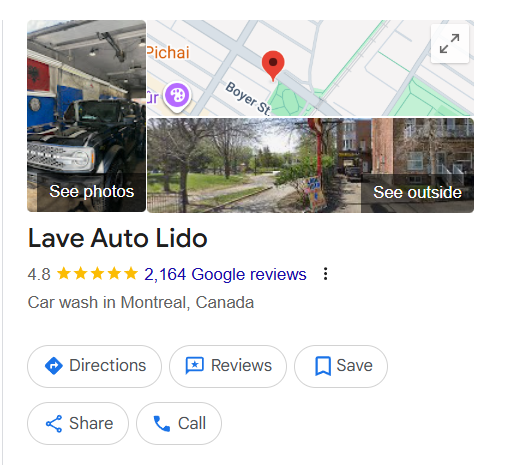The width and height of the screenshot is (517, 465).
Task: View See photos car wash thumbnail
Action: click(x=87, y=116)
